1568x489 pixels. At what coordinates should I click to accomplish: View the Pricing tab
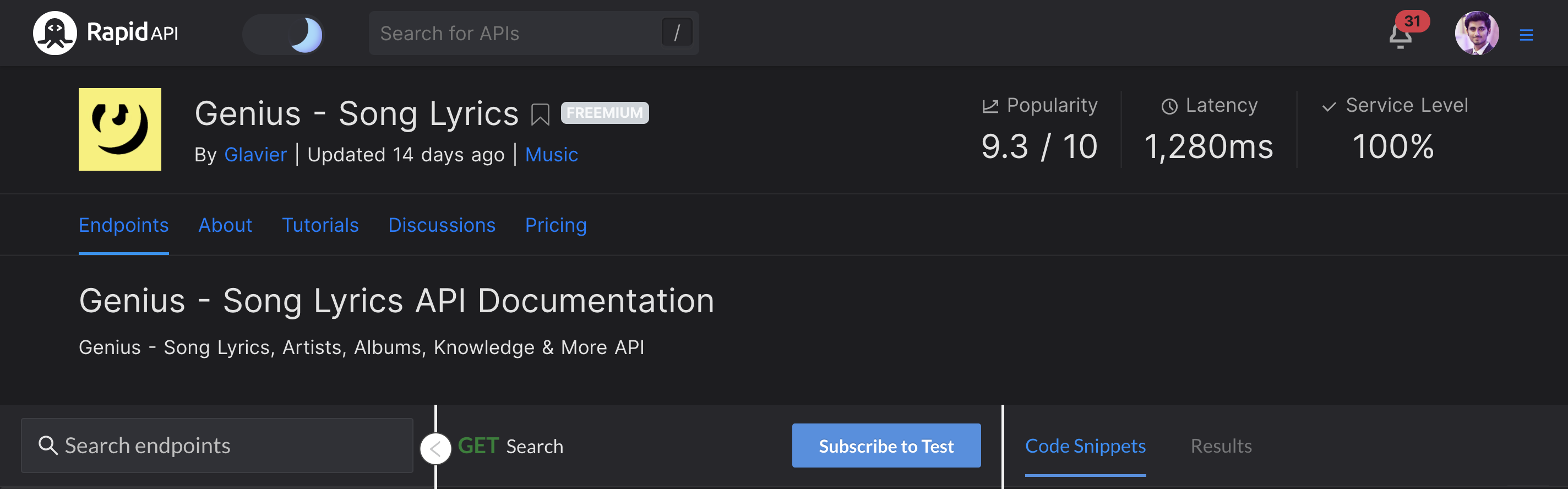coord(556,225)
